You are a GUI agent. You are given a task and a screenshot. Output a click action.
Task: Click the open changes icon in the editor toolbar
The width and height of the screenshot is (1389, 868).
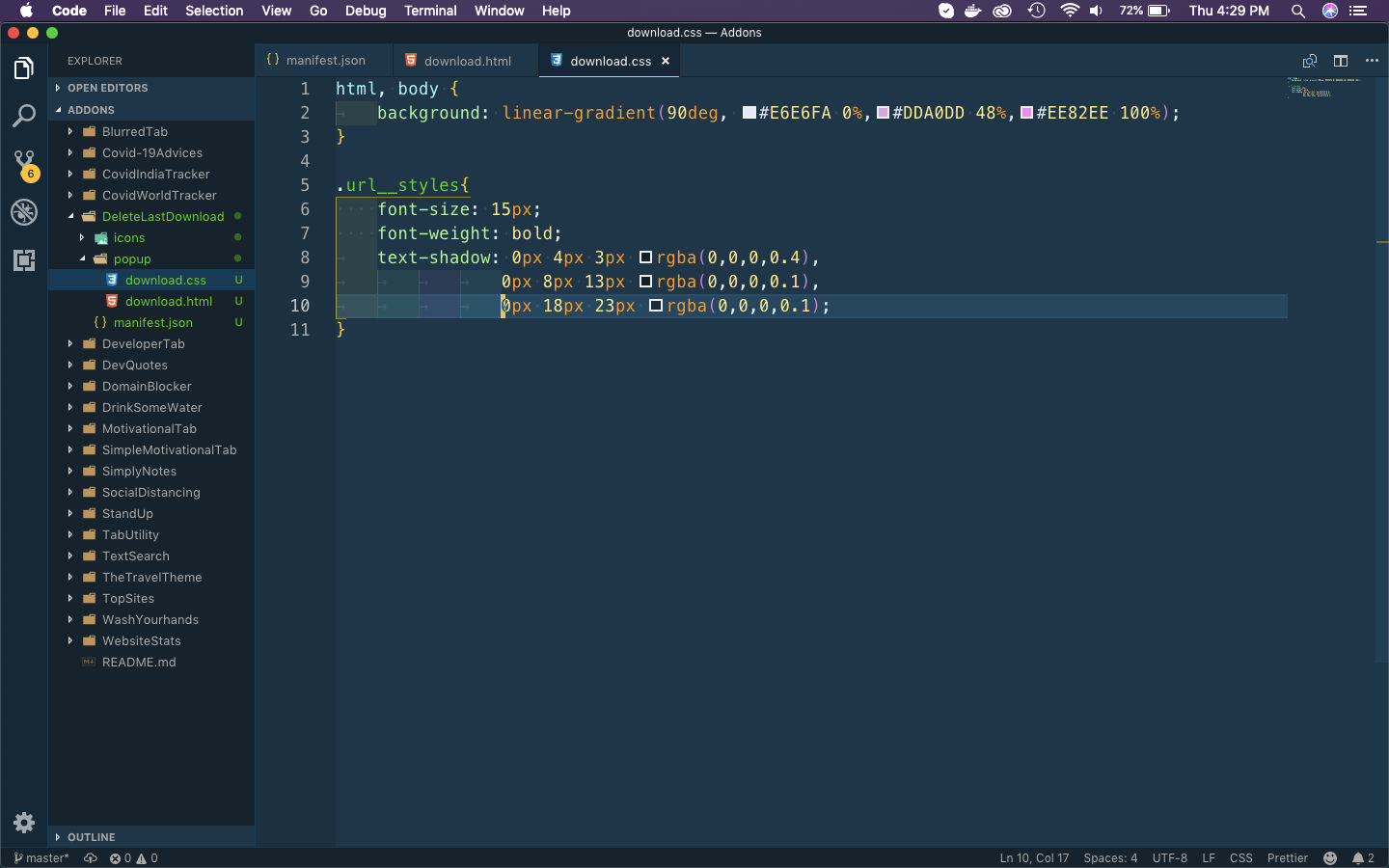pos(1310,61)
